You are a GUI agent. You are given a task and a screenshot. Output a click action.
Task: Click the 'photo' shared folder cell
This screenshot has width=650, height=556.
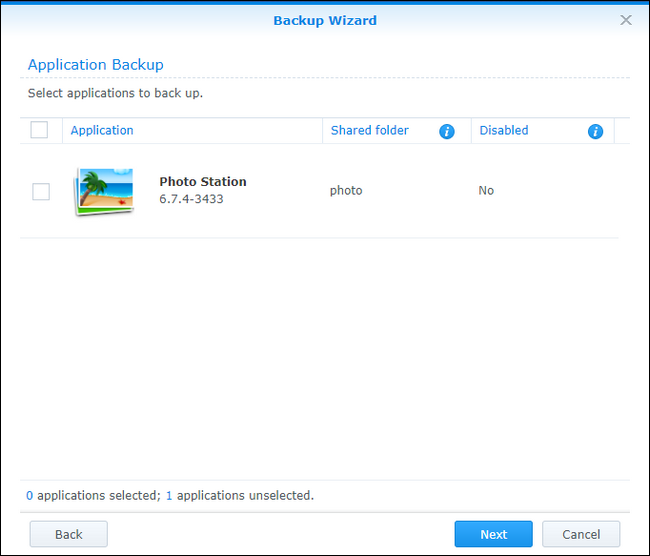(346, 191)
